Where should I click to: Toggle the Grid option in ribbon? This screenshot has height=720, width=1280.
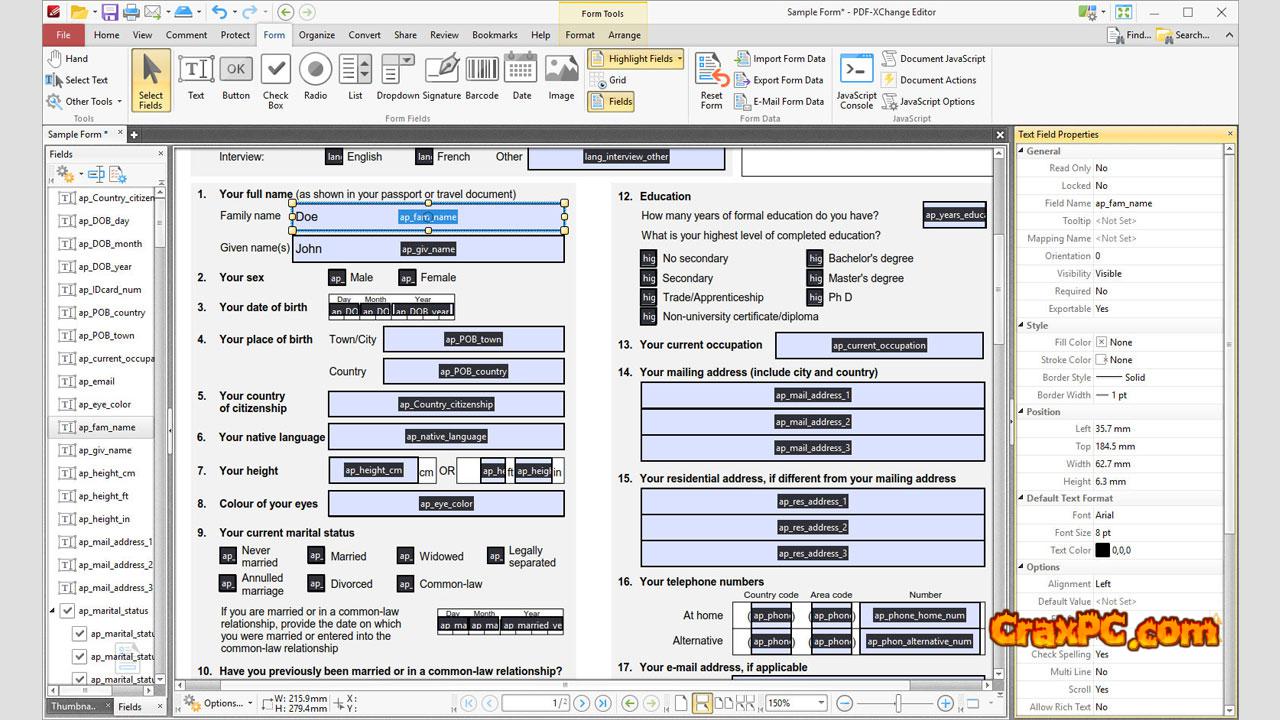click(609, 80)
